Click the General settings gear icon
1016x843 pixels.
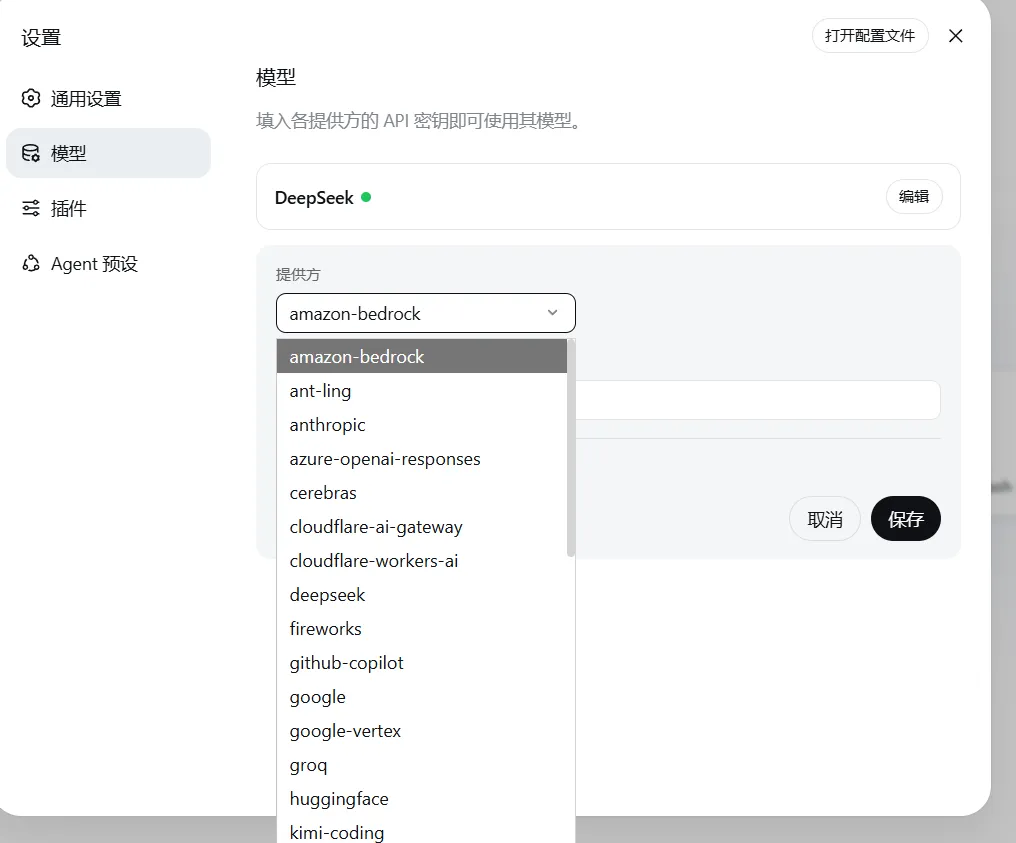click(30, 98)
